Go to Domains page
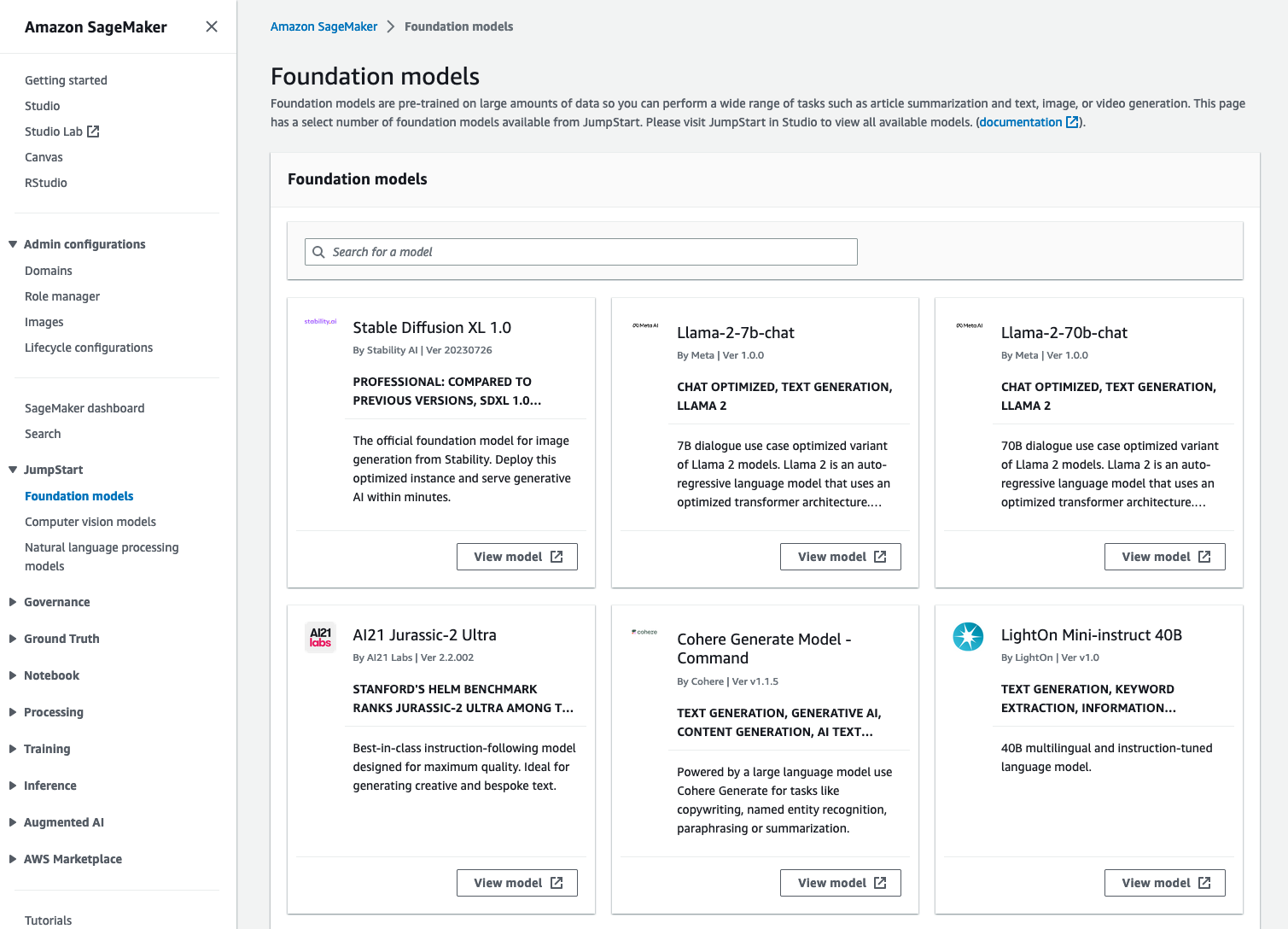This screenshot has width=1288, height=929. click(49, 271)
